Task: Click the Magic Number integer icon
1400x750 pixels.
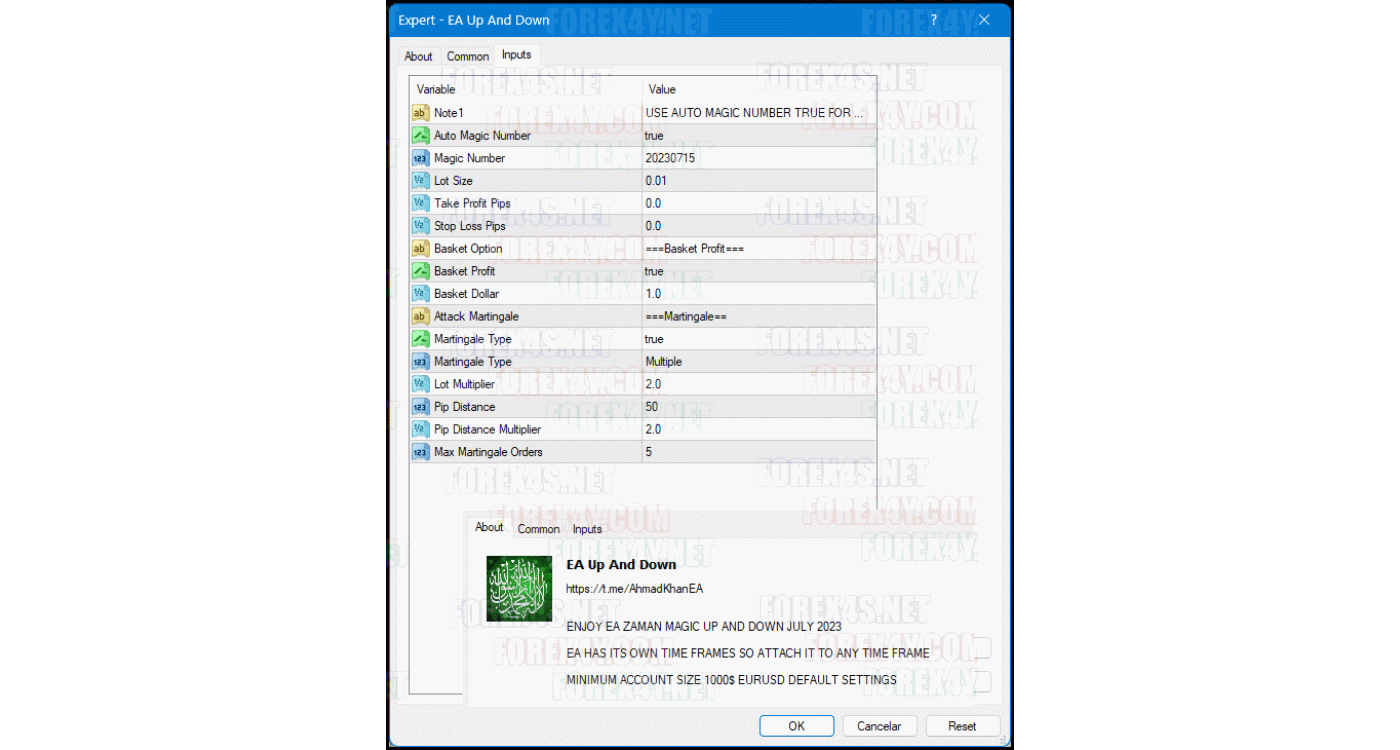Action: (420, 158)
